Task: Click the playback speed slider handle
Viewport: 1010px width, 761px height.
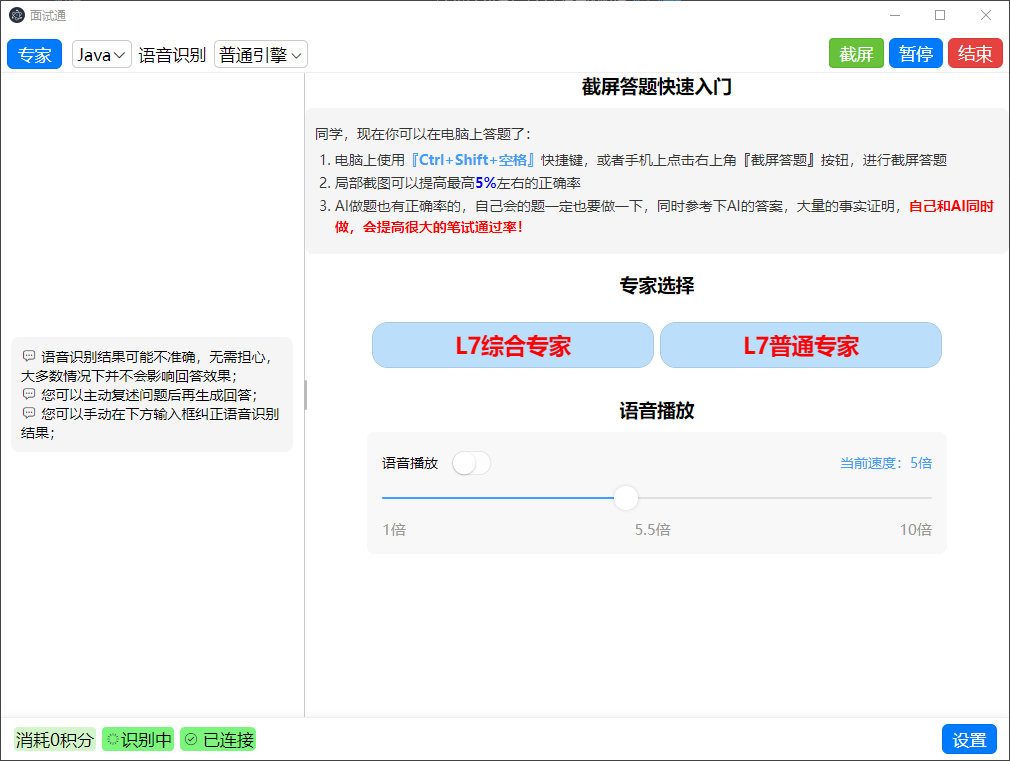Action: [x=625, y=498]
